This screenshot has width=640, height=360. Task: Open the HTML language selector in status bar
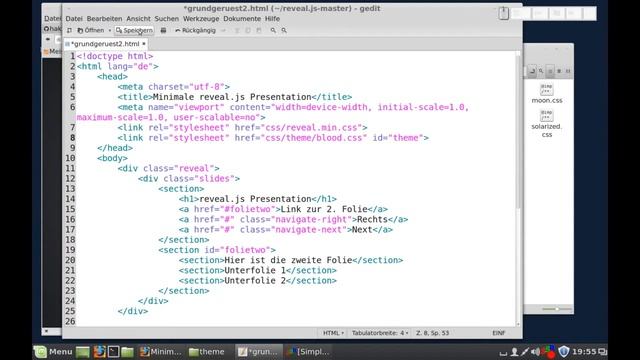coord(333,333)
